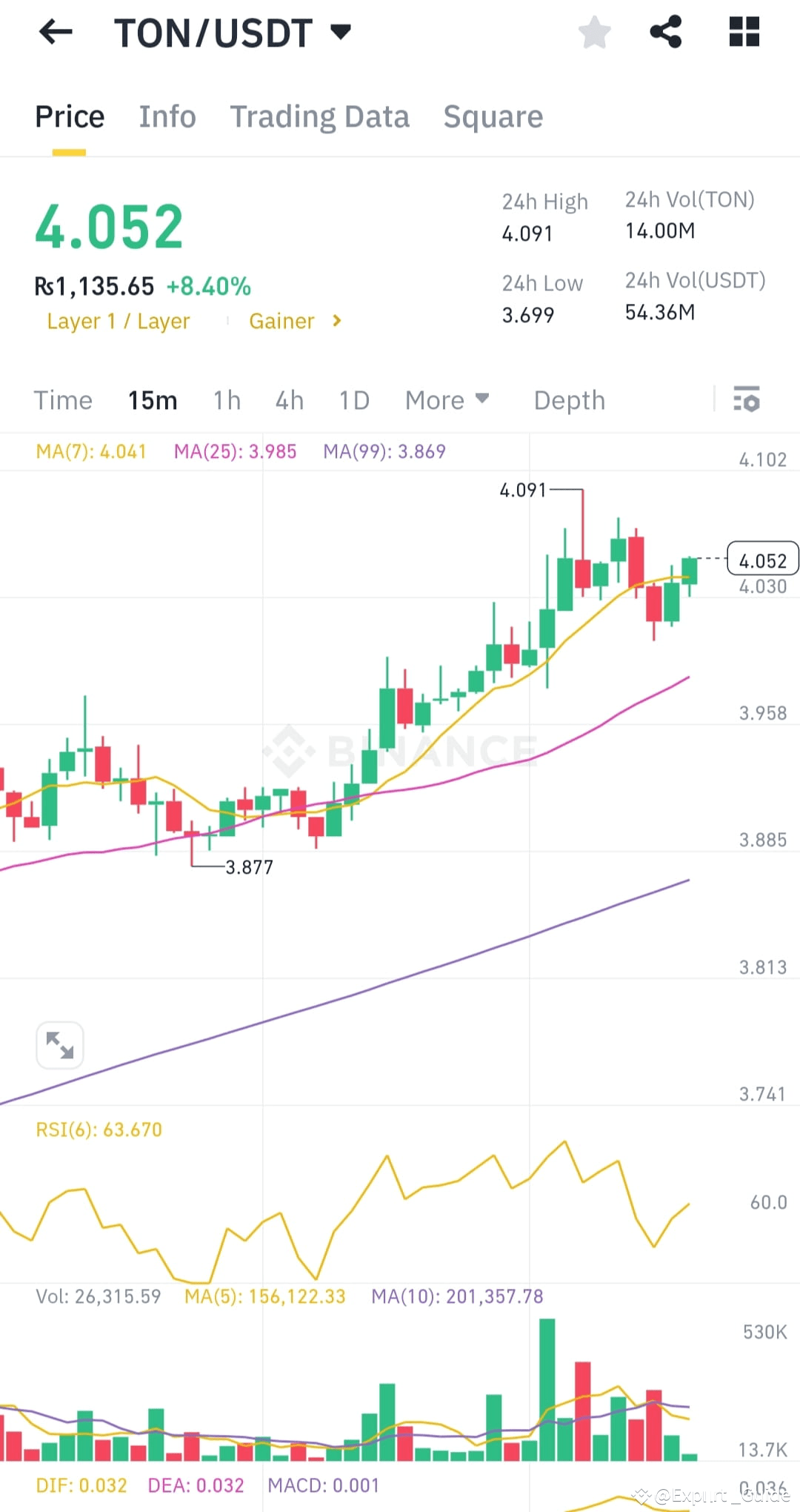Image resolution: width=800 pixels, height=1512 pixels.
Task: Open the Gainer tag link
Action: click(x=281, y=321)
